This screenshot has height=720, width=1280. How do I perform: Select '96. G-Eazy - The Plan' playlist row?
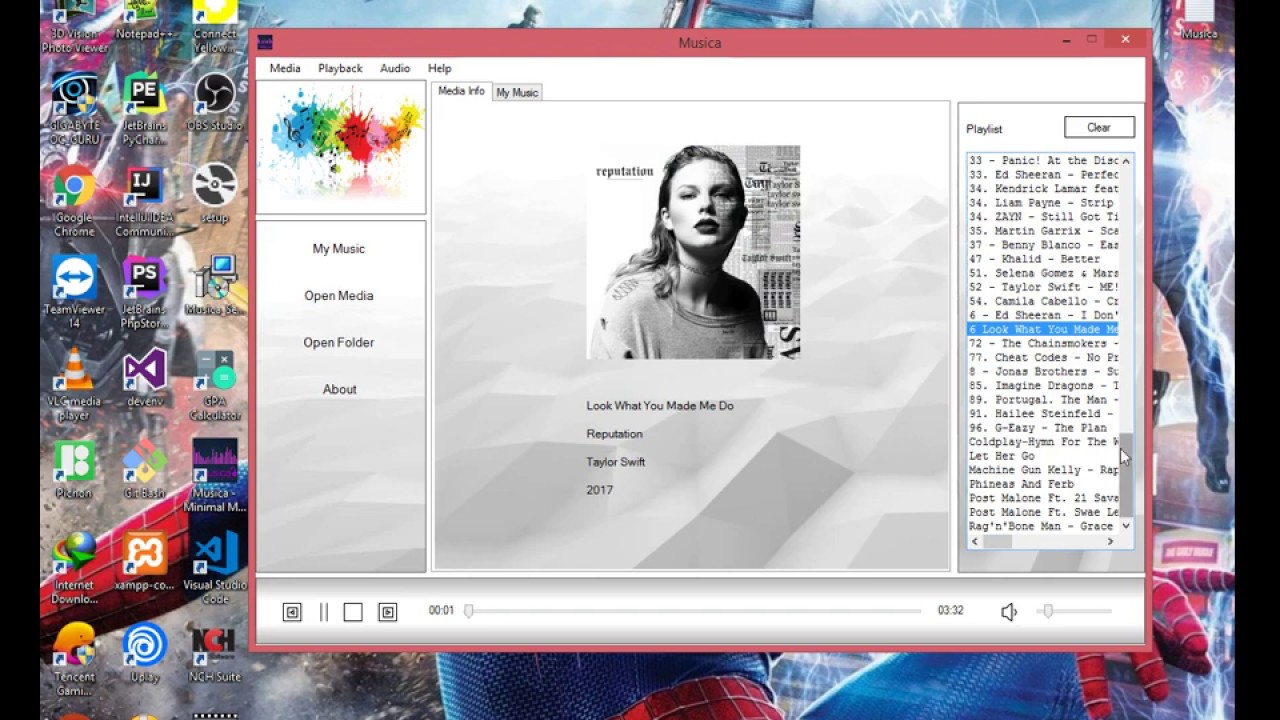(x=1043, y=427)
